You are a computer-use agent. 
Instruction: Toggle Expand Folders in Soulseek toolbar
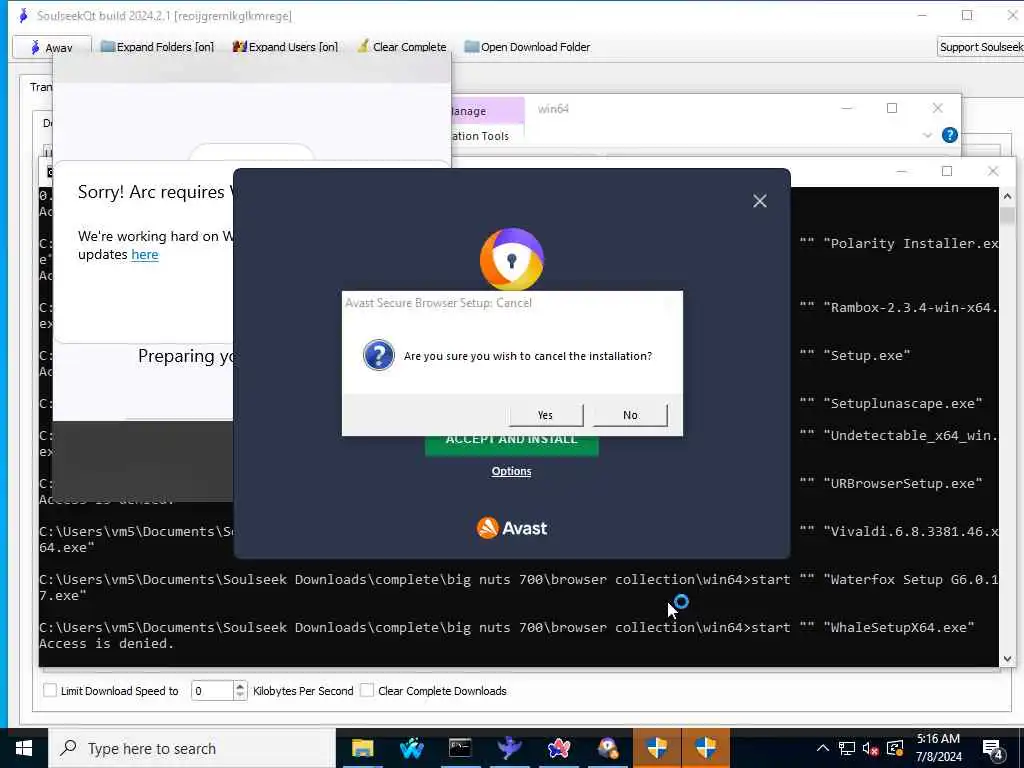tap(157, 47)
